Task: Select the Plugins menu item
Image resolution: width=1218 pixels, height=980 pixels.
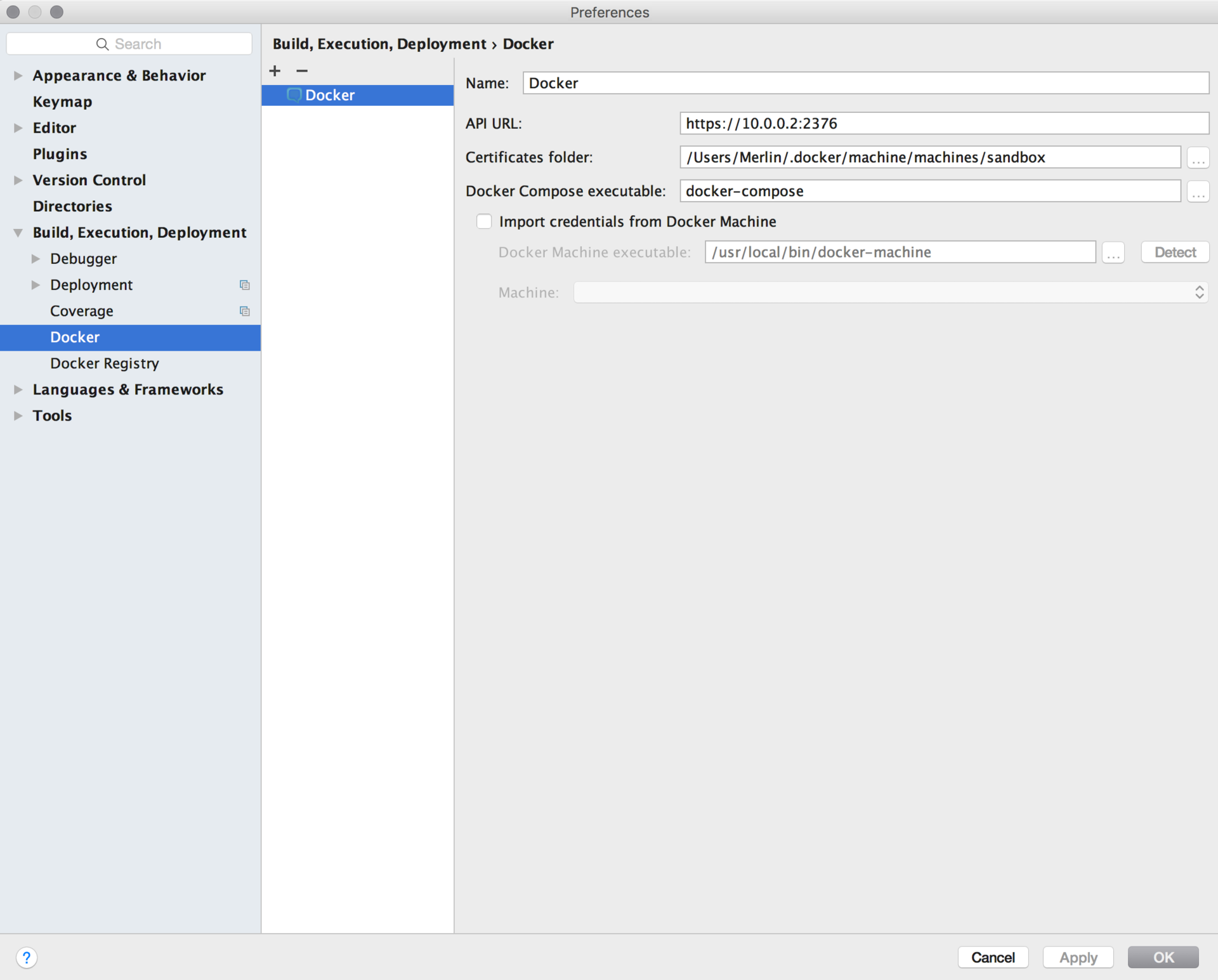Action: click(x=60, y=153)
